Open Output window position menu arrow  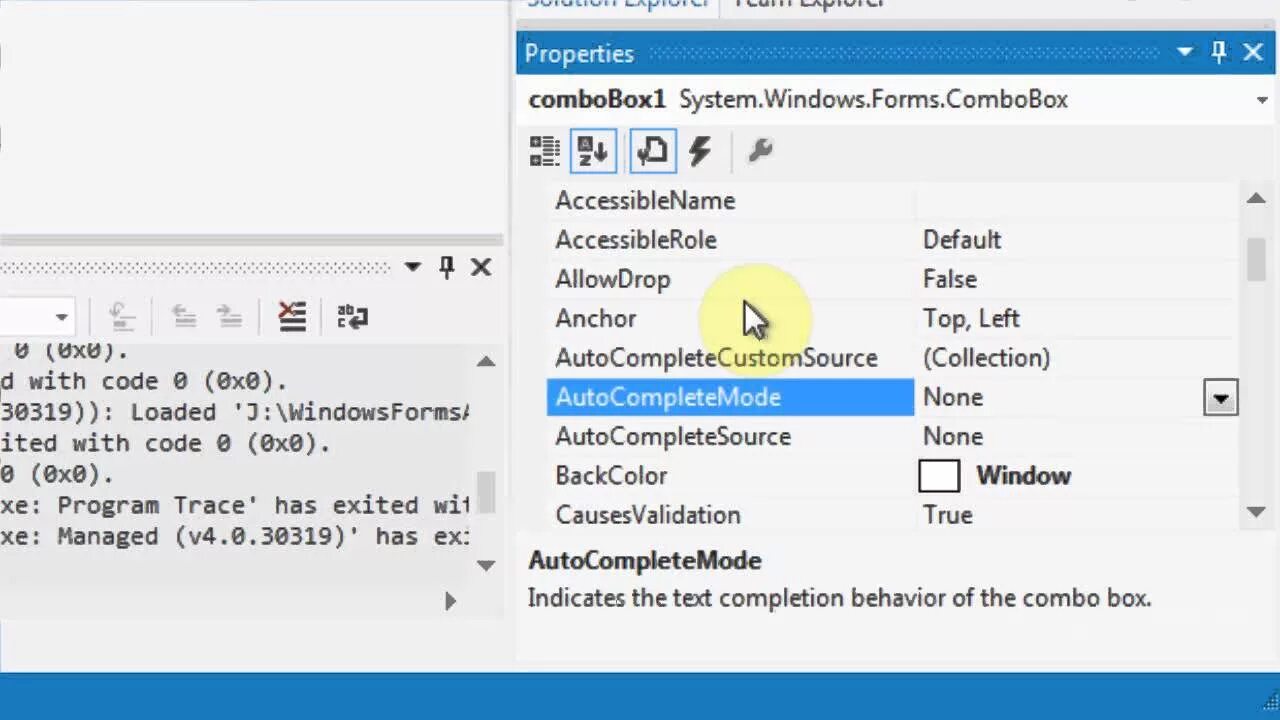(413, 267)
